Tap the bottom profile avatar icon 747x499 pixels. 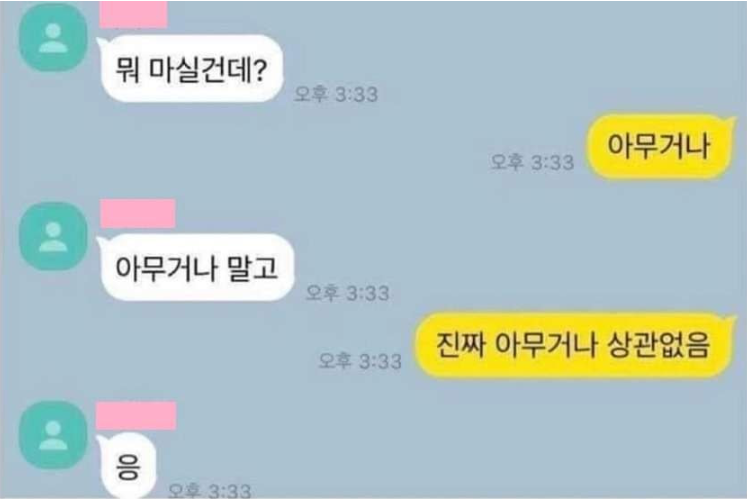click(53, 435)
